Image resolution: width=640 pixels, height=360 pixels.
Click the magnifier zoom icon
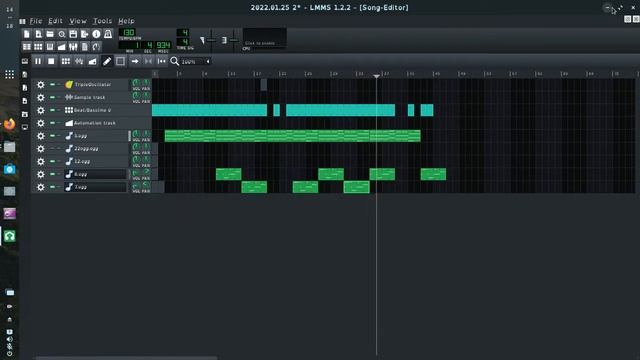(175, 61)
